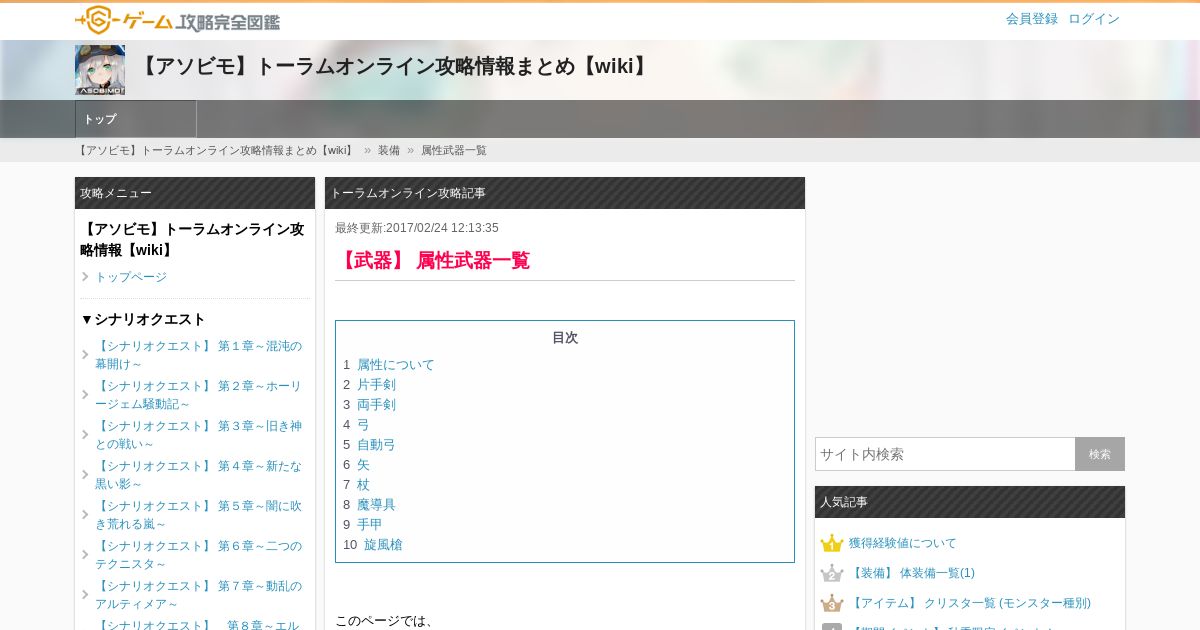Click the 属性武器一覧 breadcrumb text
Image resolution: width=1200 pixels, height=630 pixels.
point(454,150)
